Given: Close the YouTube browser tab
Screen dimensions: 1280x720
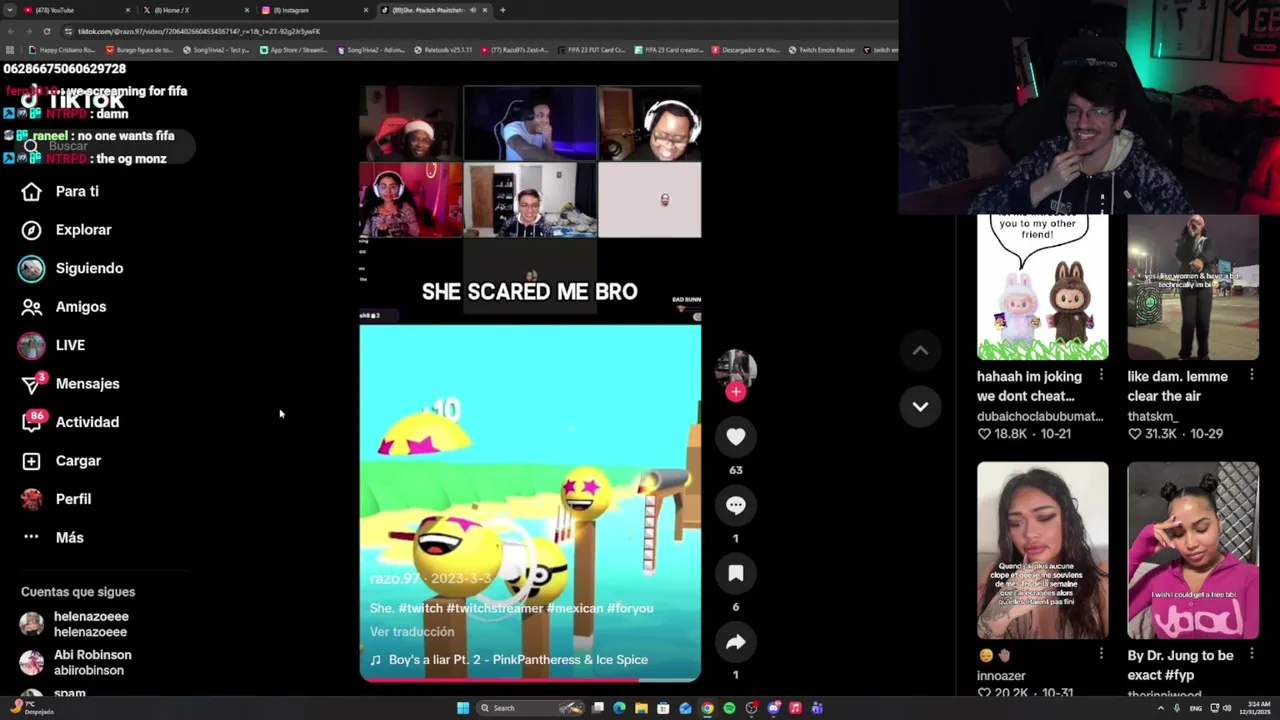Looking at the screenshot, I should click(128, 10).
